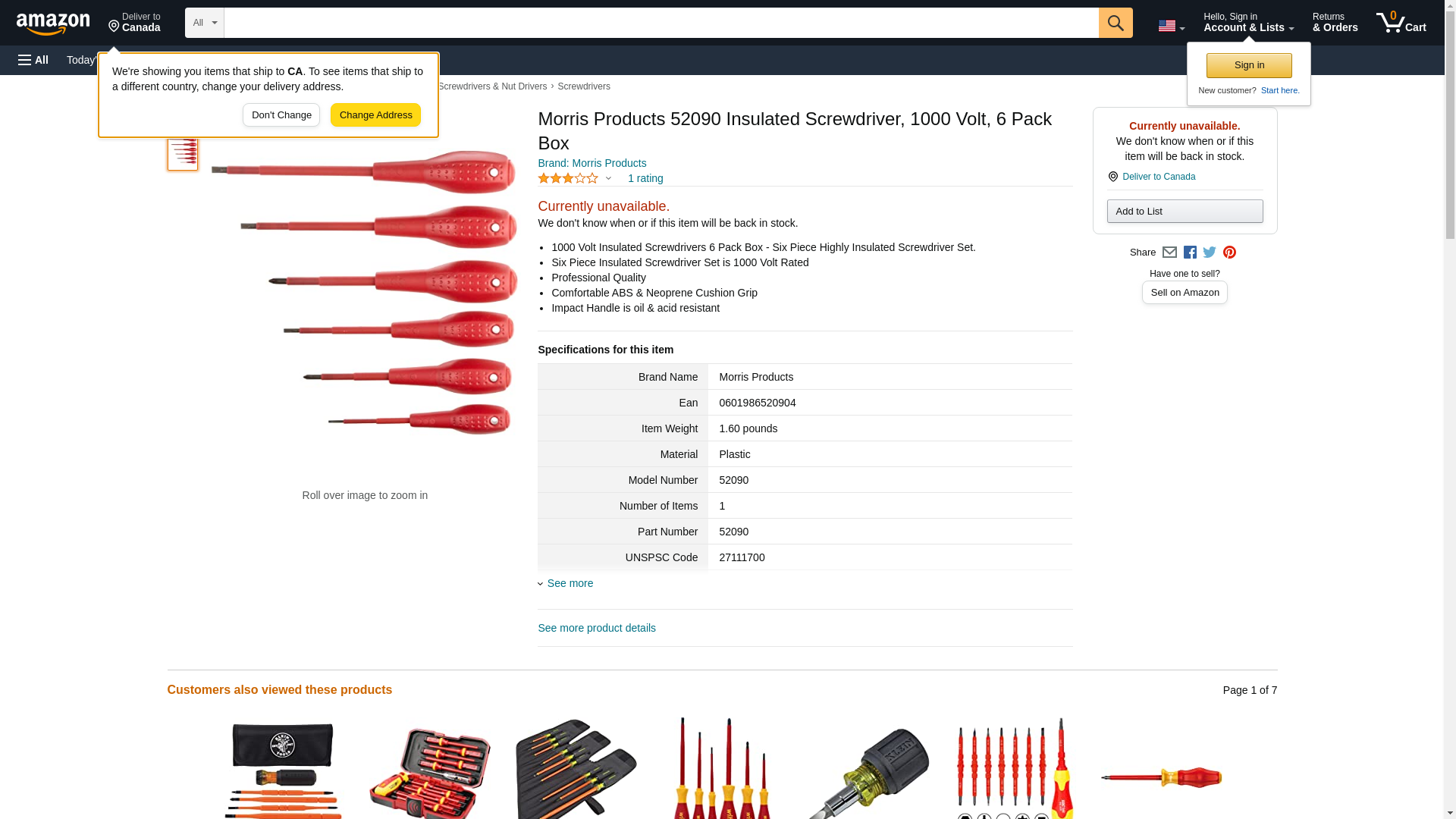Screen dimensions: 1456x819
Task: Open the 1 rating link
Action: tap(645, 178)
